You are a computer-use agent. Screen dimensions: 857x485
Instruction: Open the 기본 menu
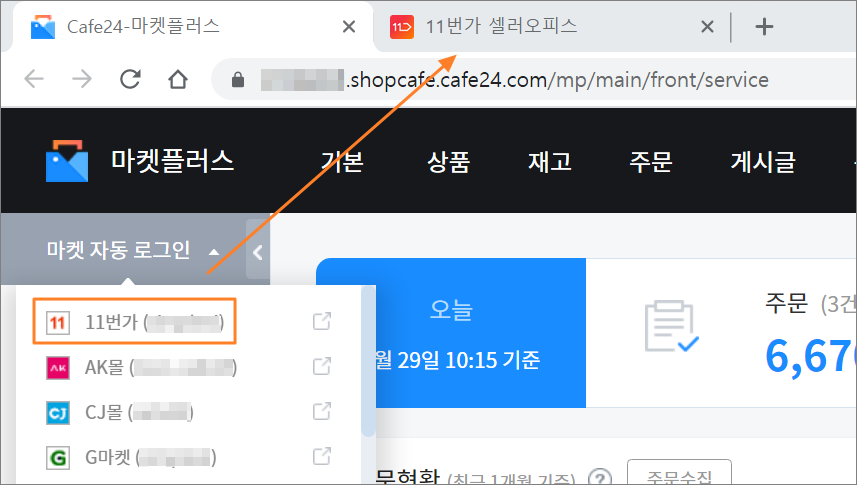(x=342, y=162)
